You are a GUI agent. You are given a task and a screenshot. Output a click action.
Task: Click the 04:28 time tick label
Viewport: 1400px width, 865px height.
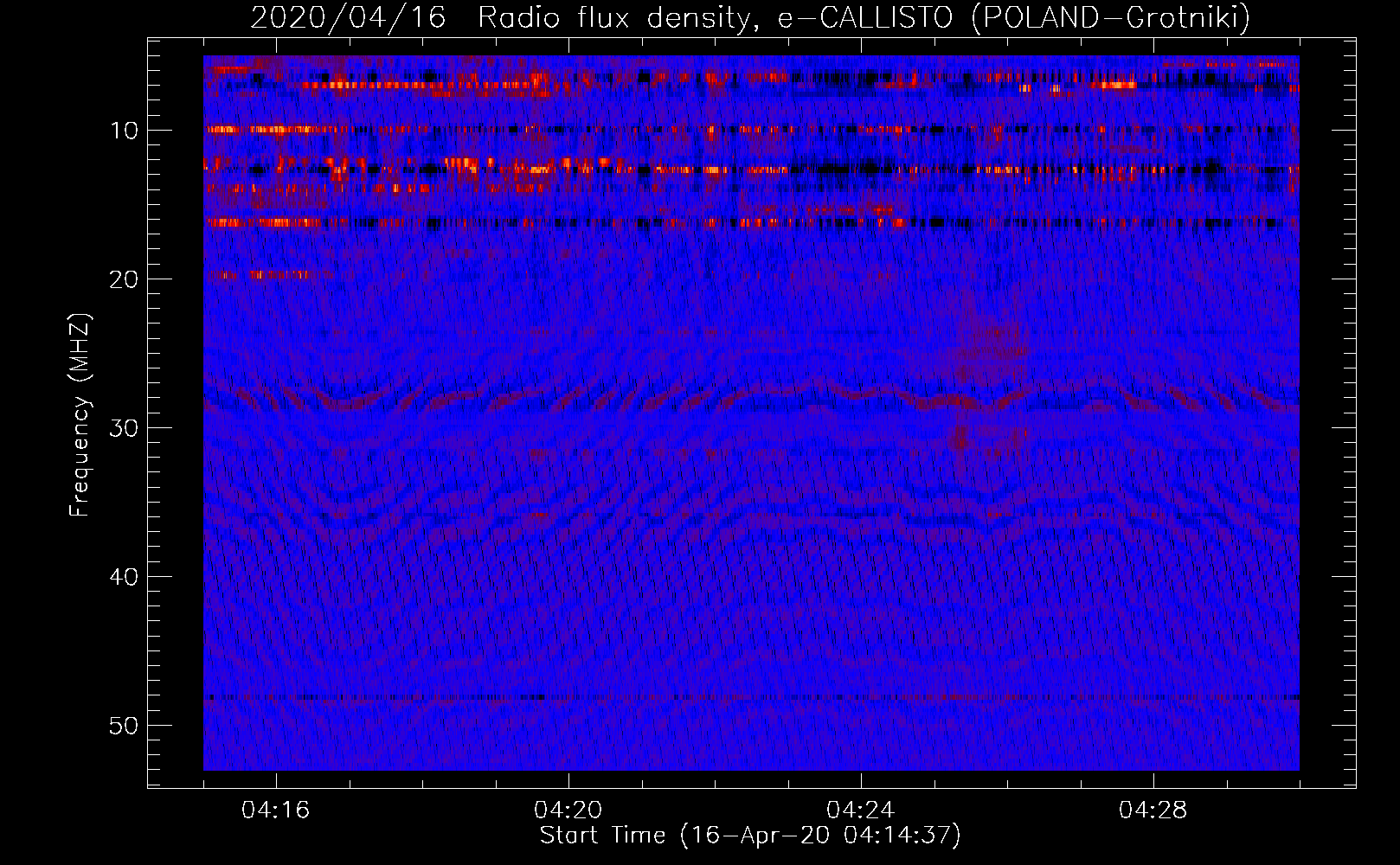click(1153, 811)
